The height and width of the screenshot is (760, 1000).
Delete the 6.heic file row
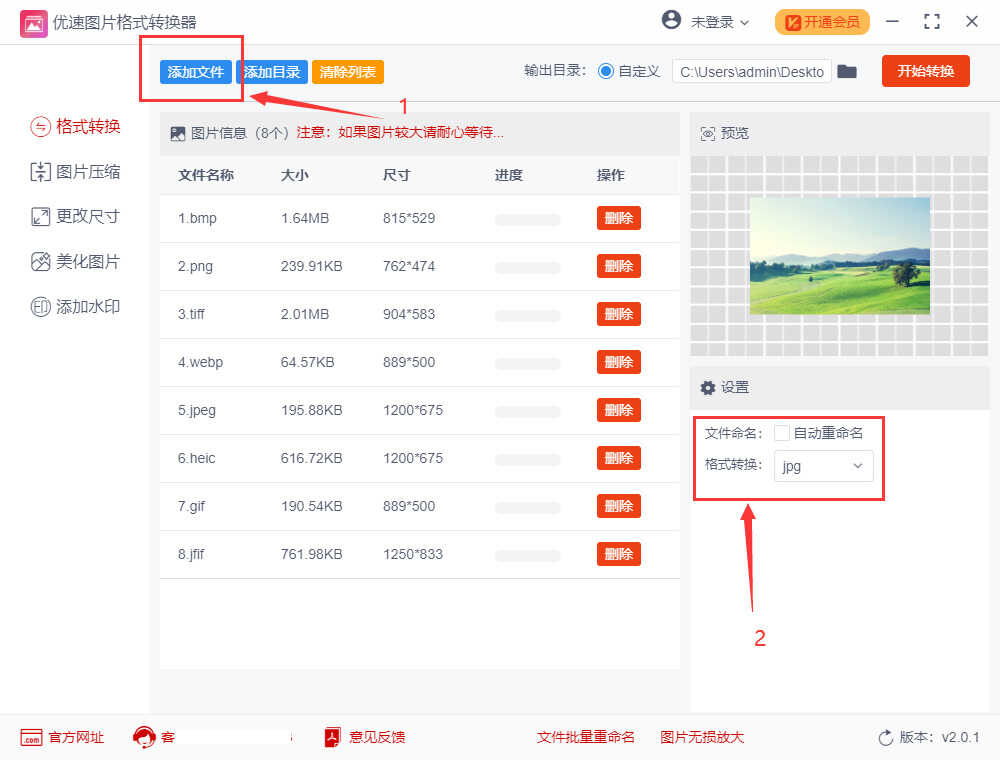(x=618, y=458)
